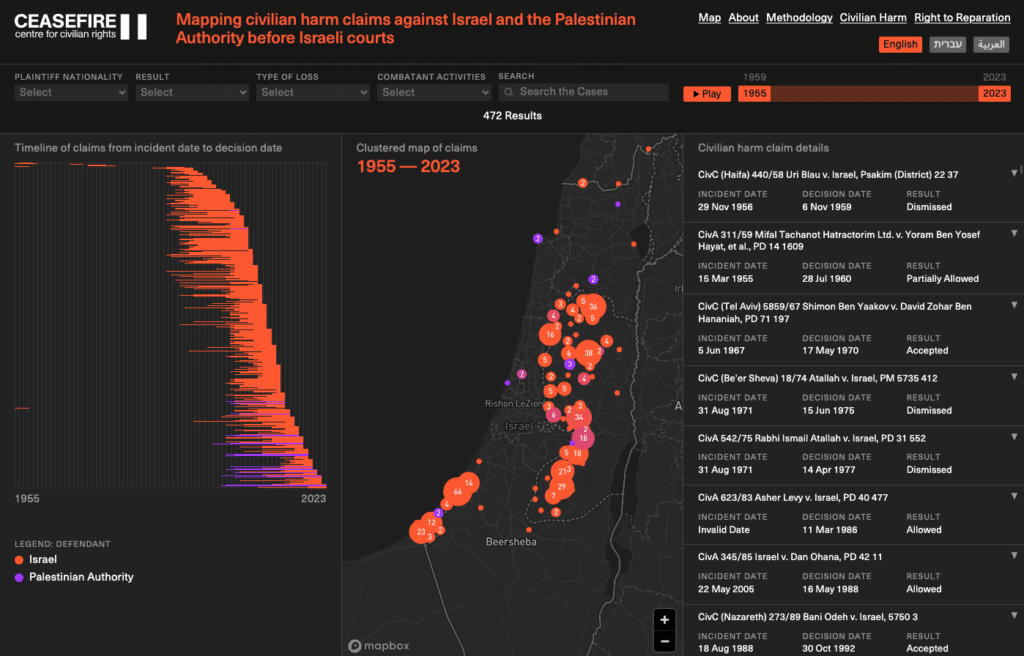Click the map cluster labeled 29

click(x=562, y=487)
